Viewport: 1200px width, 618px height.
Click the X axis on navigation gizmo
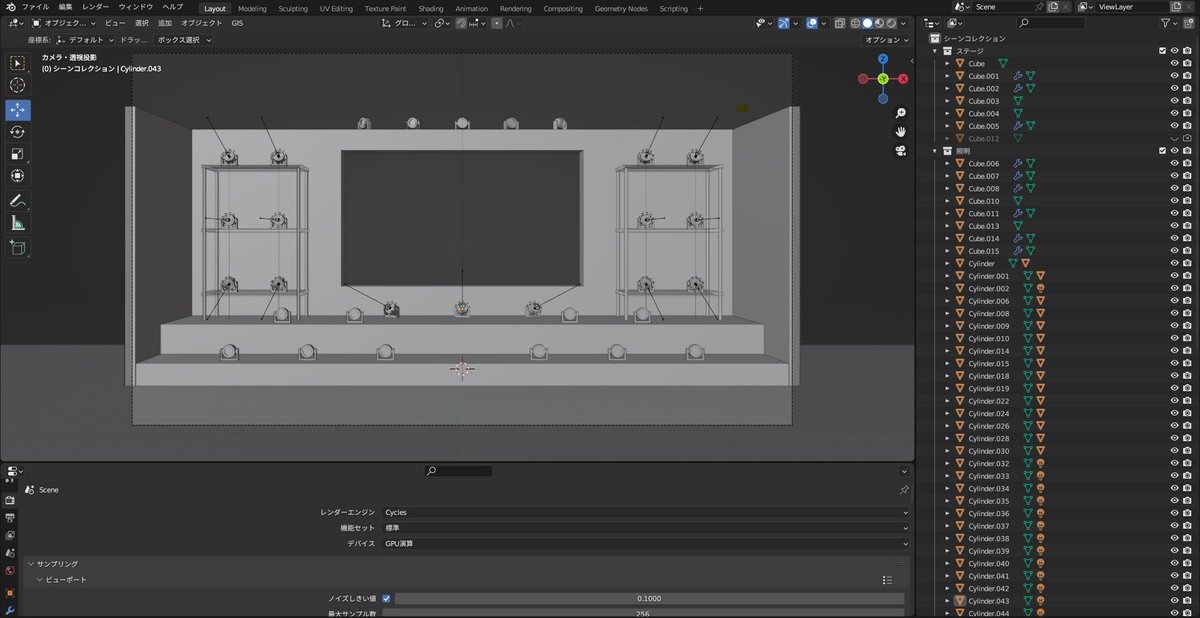903,78
